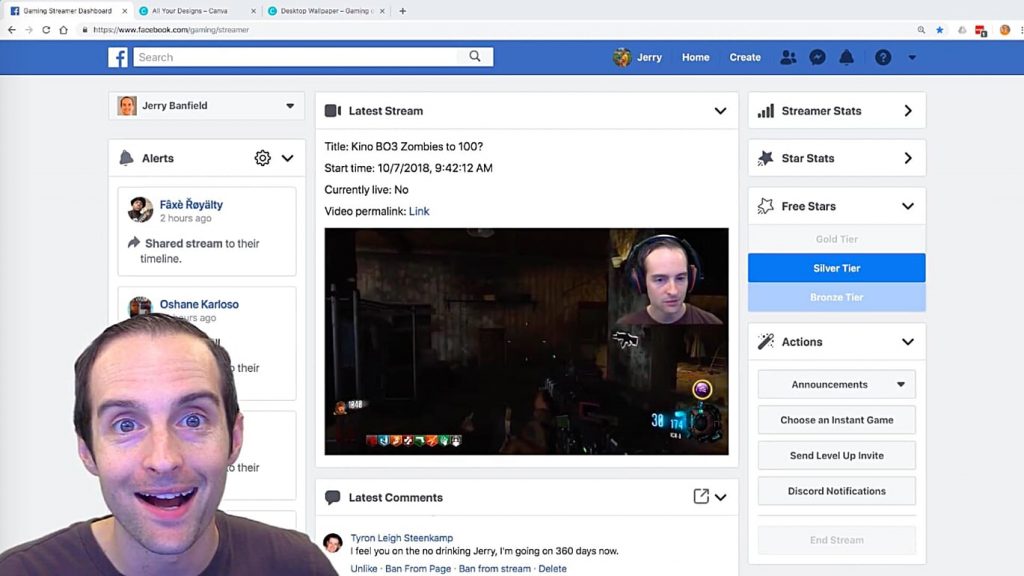
Task: Switch to the Gaming Streamer Dashboard tab
Action: coord(68,11)
